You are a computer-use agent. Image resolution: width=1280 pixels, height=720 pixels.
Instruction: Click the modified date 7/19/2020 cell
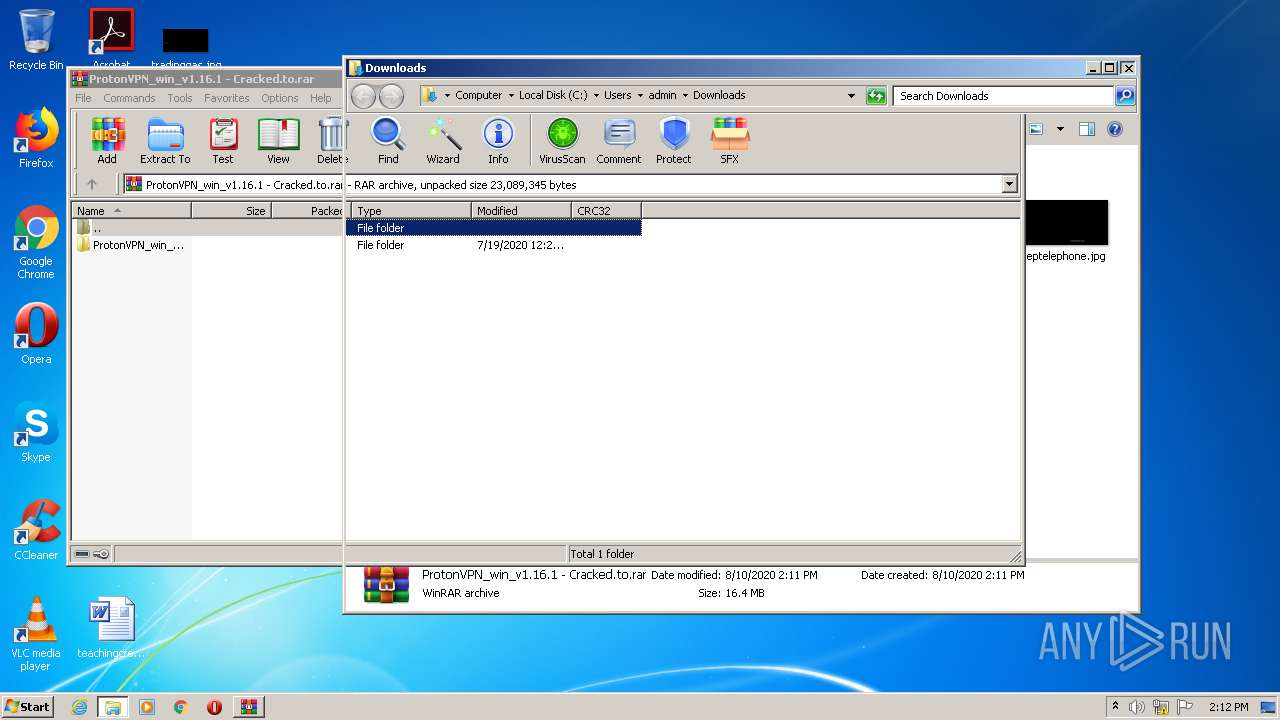pos(520,245)
